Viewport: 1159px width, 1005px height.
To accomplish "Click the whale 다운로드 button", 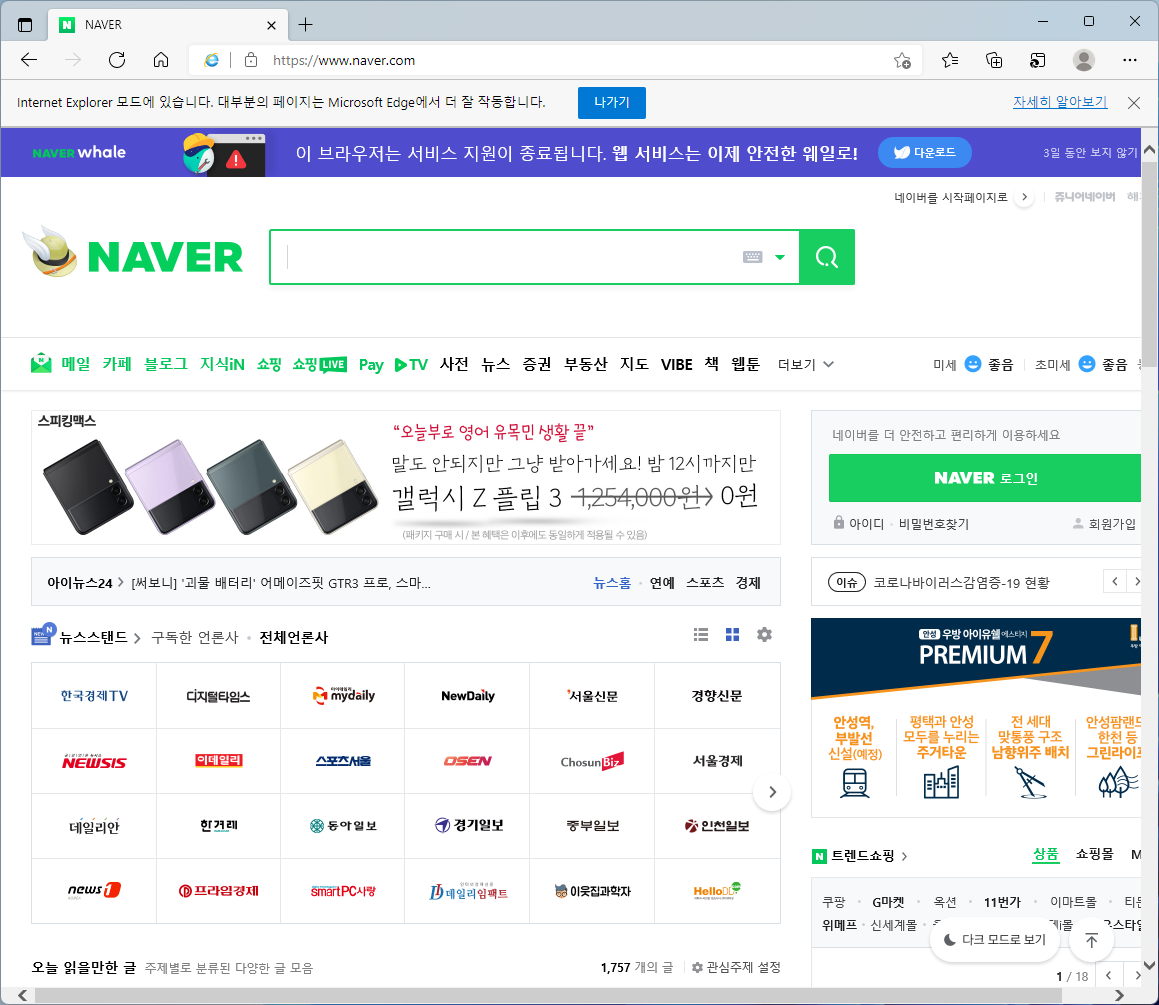I will click(924, 152).
